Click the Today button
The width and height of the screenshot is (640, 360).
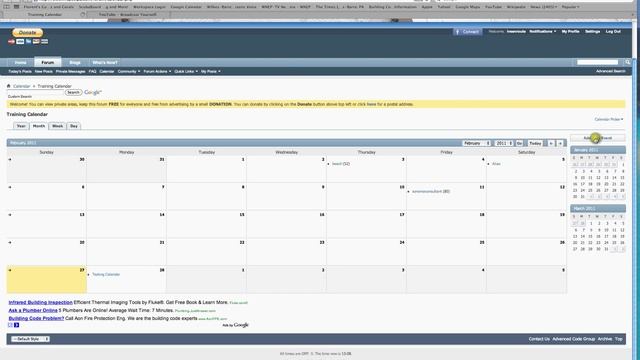pos(535,143)
